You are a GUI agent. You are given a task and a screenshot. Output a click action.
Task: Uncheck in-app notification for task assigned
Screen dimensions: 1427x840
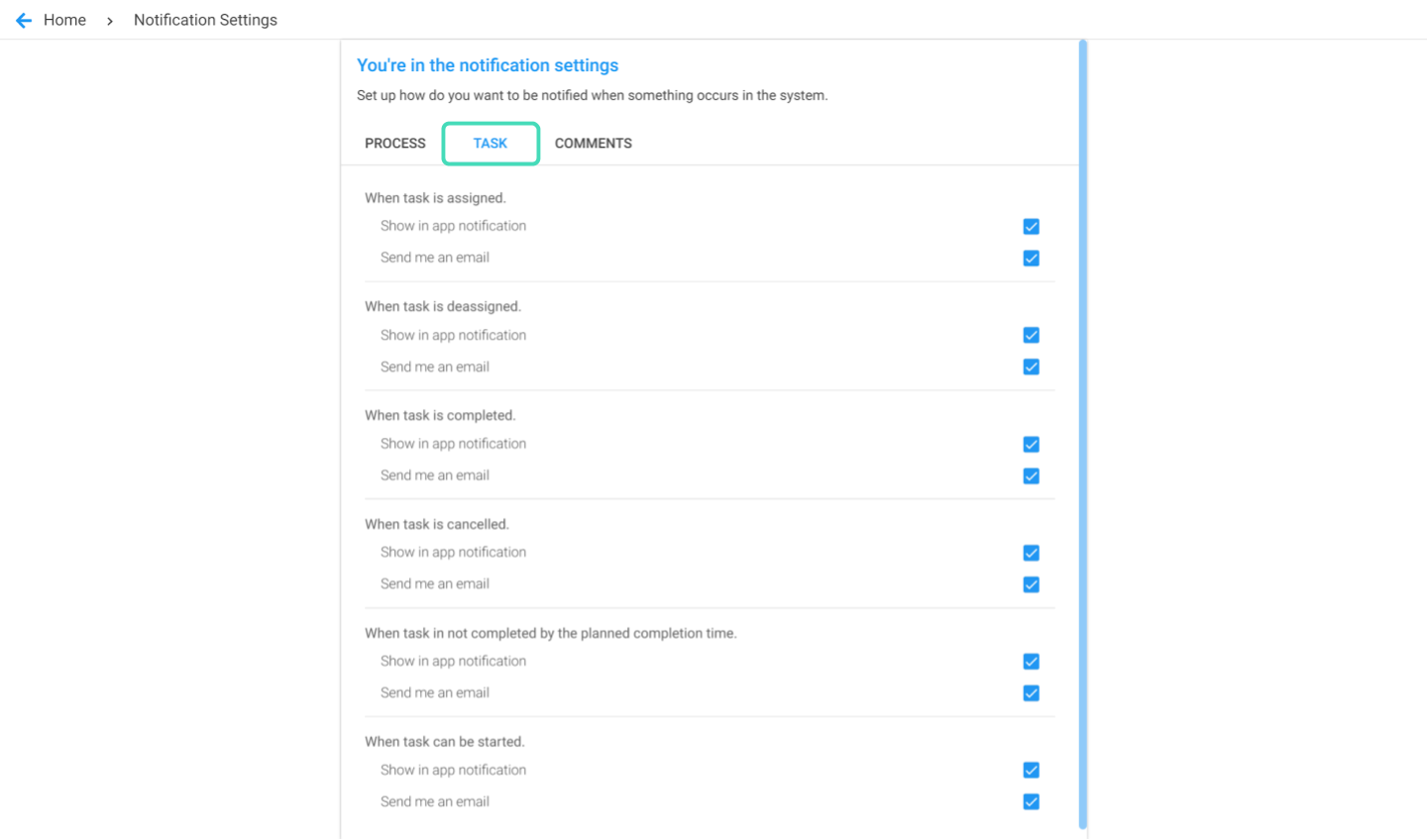1032,227
